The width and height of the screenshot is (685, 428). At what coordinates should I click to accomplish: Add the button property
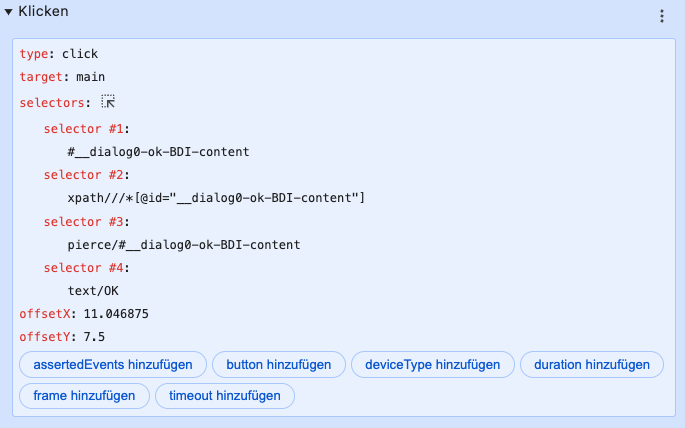[x=279, y=365]
